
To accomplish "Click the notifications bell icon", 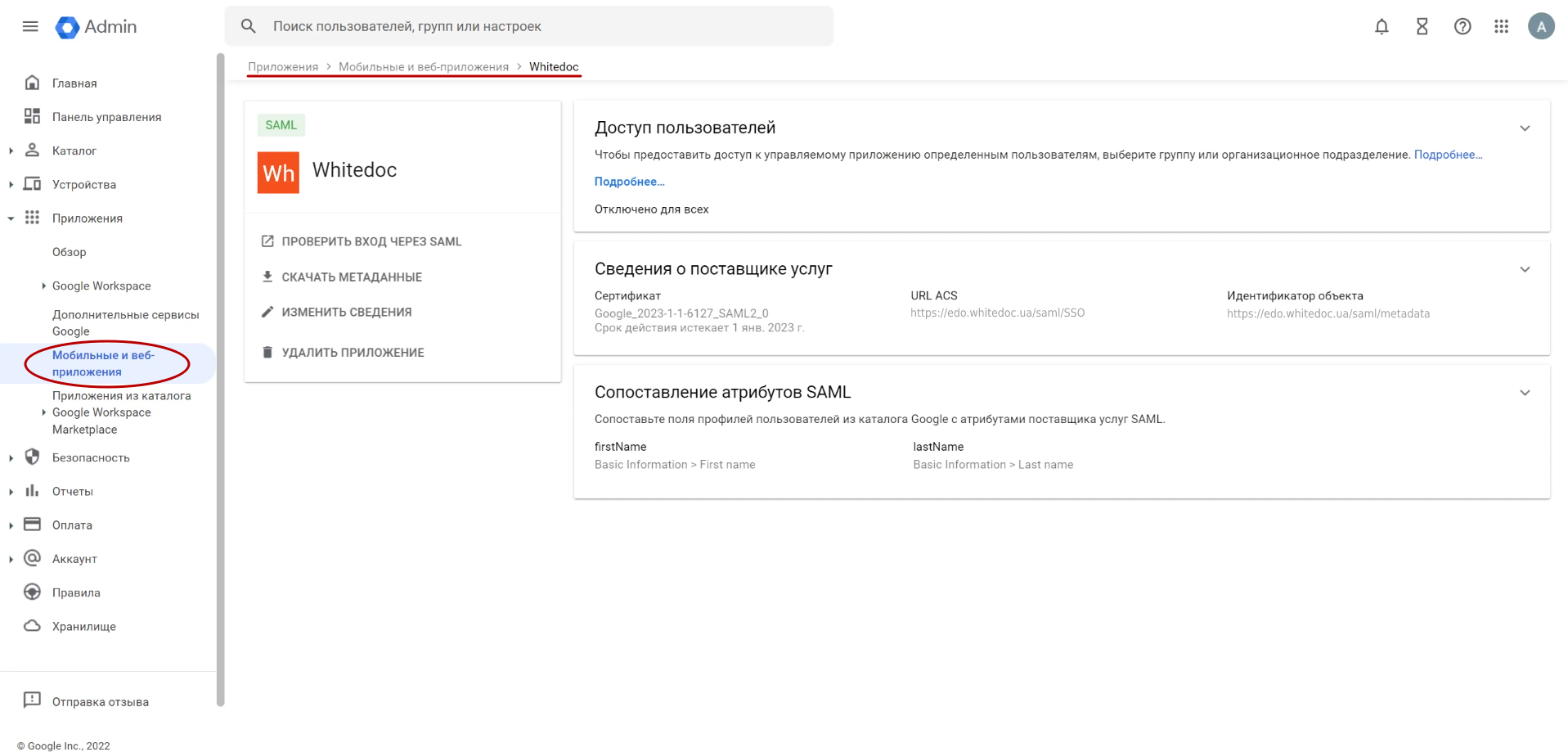I will pyautogui.click(x=1382, y=26).
